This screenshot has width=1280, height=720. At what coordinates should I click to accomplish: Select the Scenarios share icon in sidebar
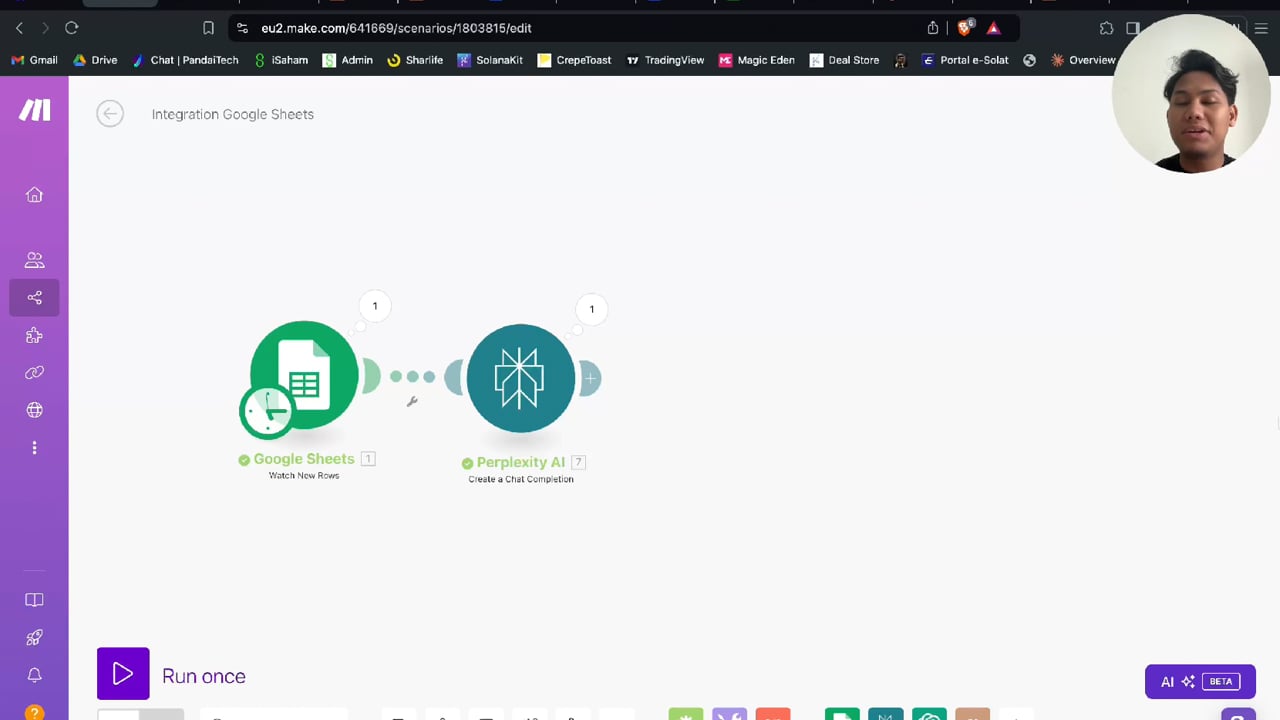(x=34, y=297)
